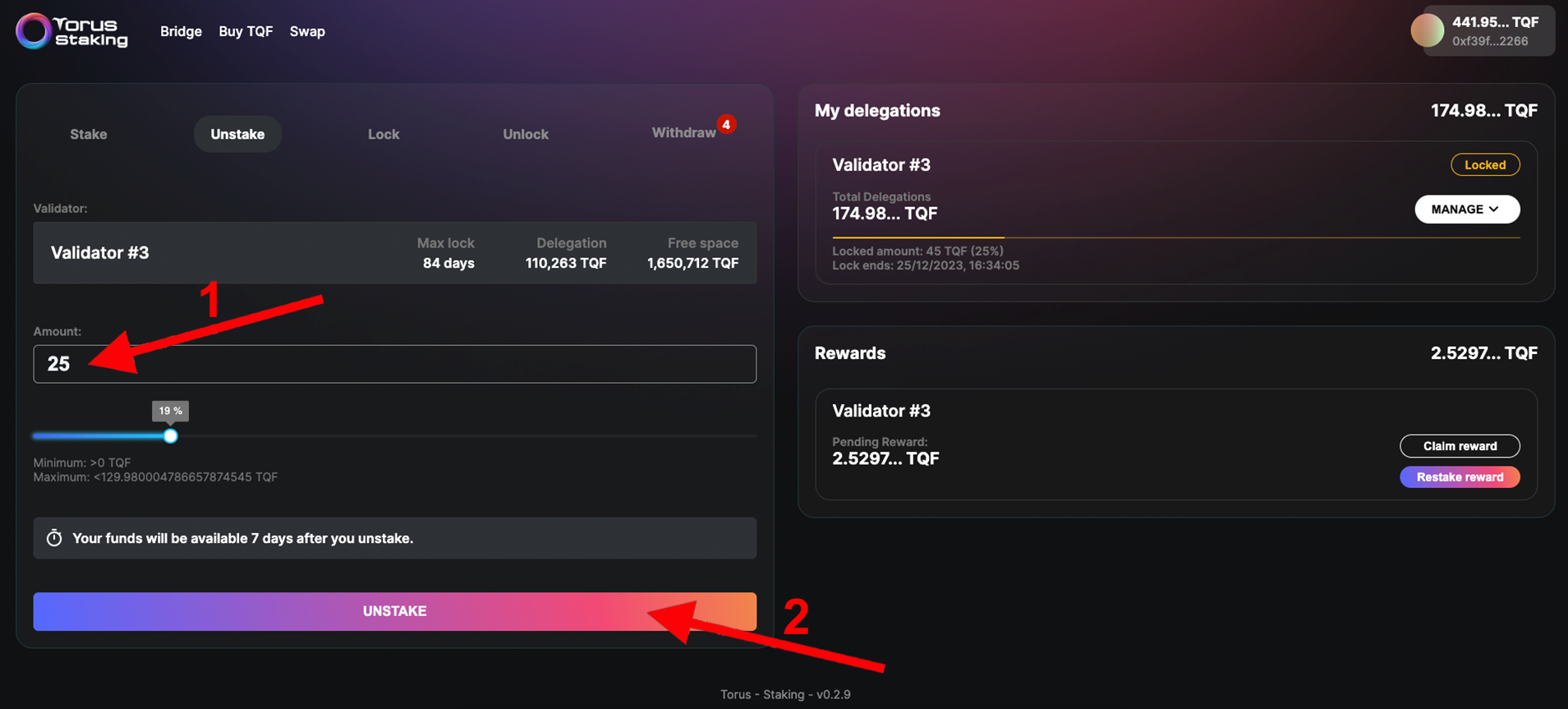Screen dimensions: 1568x709
Task: Click the Rewards heading
Action: click(x=850, y=353)
